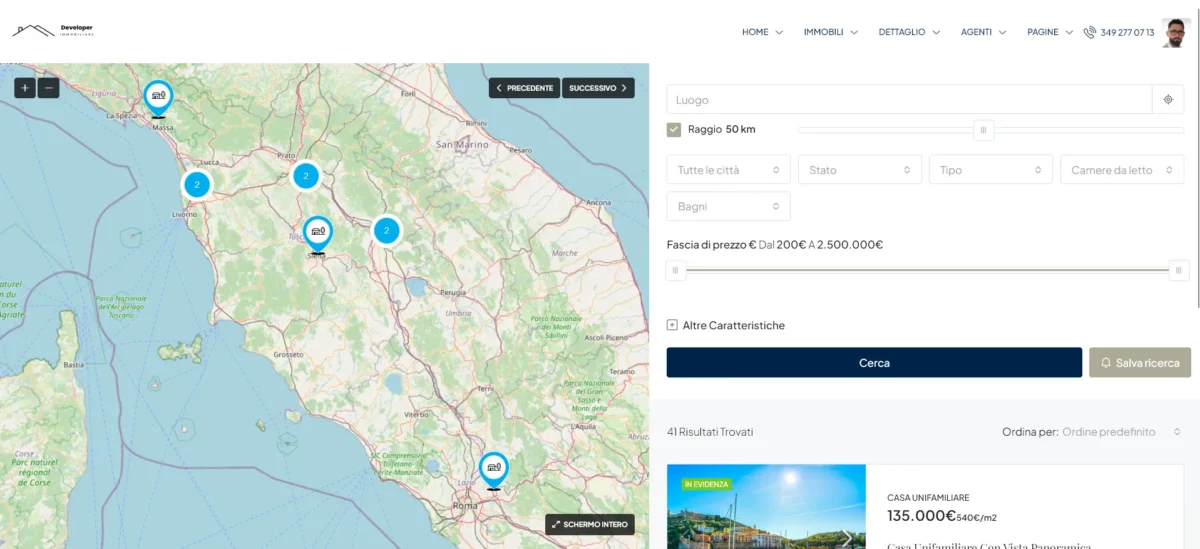Viewport: 1200px width, 549px height.
Task: Click Salva ricerca button
Action: [1140, 363]
